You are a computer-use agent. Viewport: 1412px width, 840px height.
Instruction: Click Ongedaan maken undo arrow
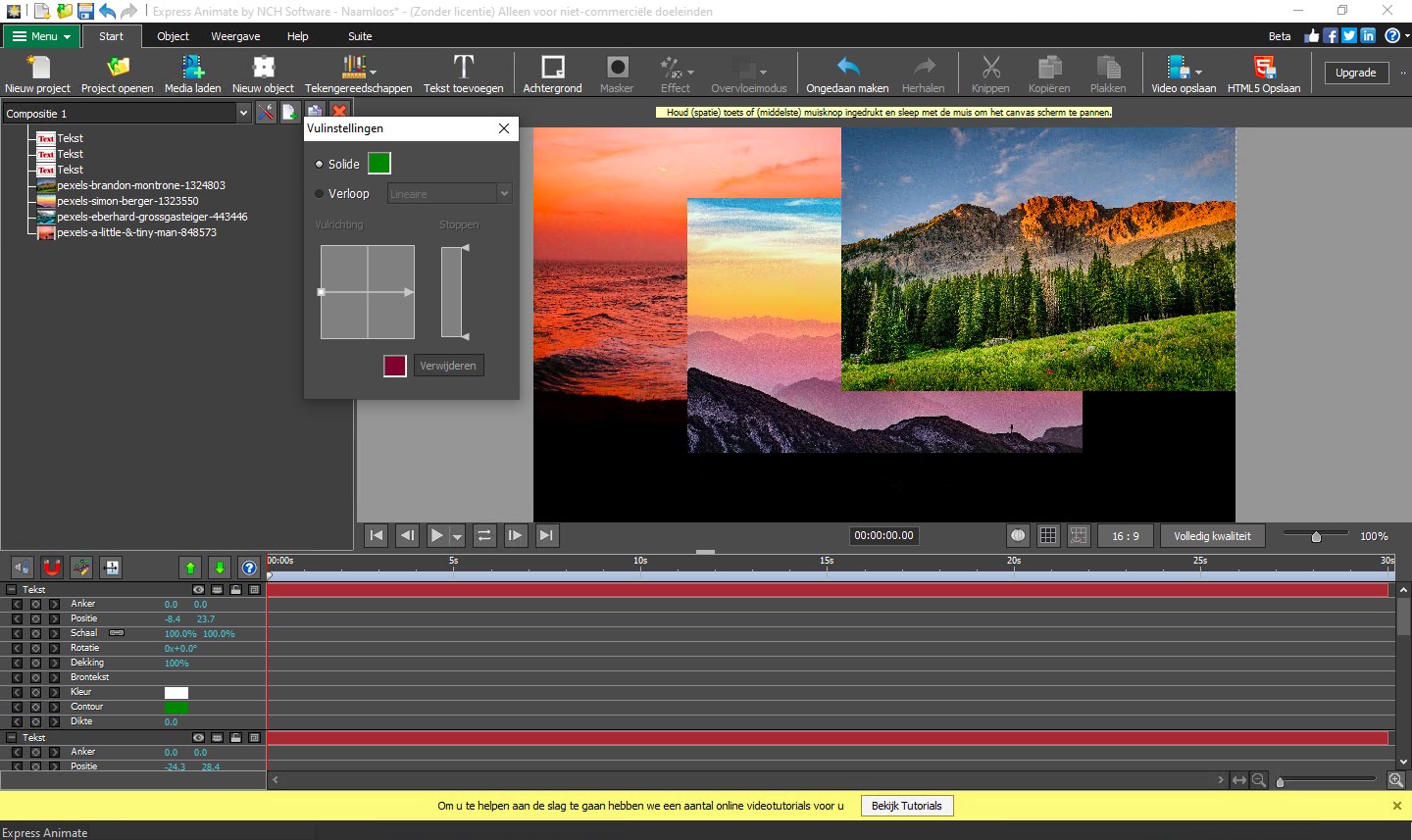pyautogui.click(x=847, y=74)
